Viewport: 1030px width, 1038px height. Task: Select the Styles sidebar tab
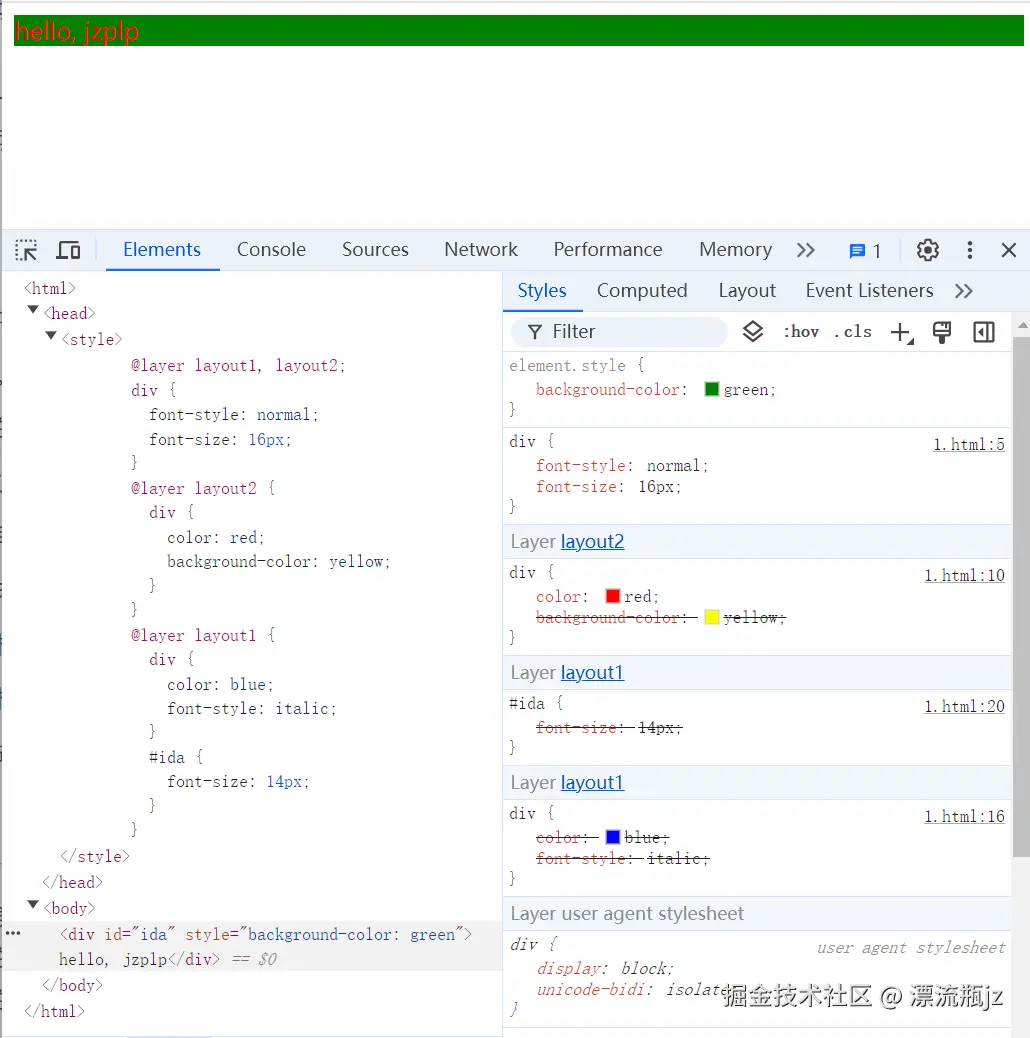[541, 291]
